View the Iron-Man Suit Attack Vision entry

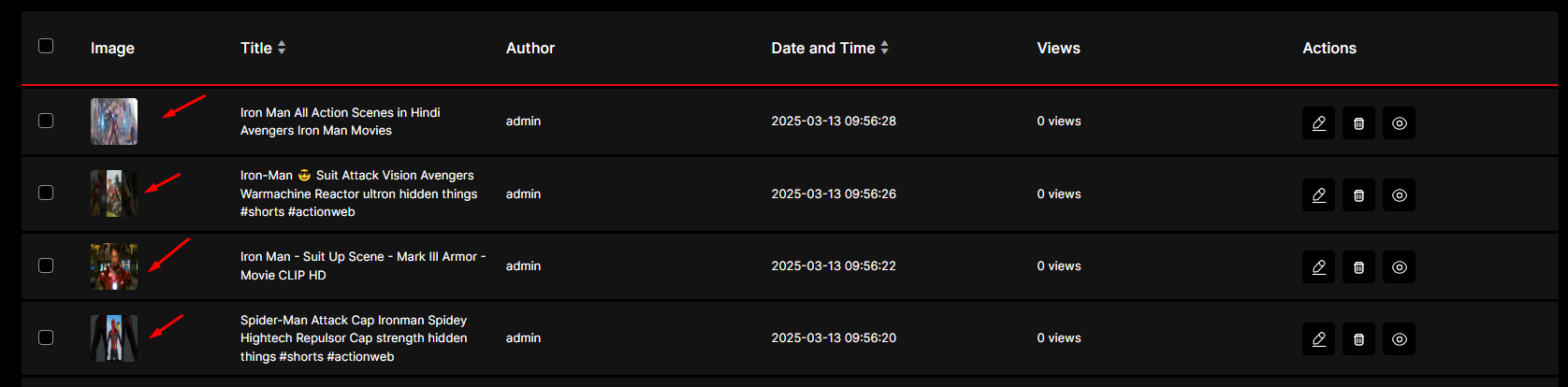1399,194
